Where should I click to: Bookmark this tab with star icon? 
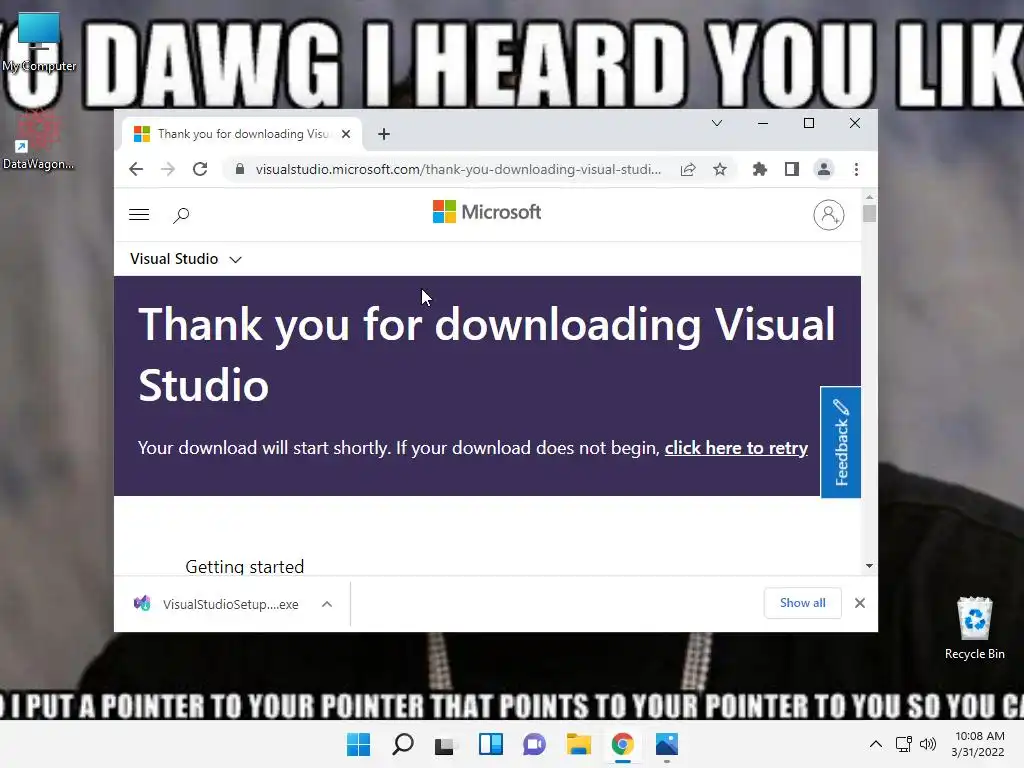pos(720,170)
